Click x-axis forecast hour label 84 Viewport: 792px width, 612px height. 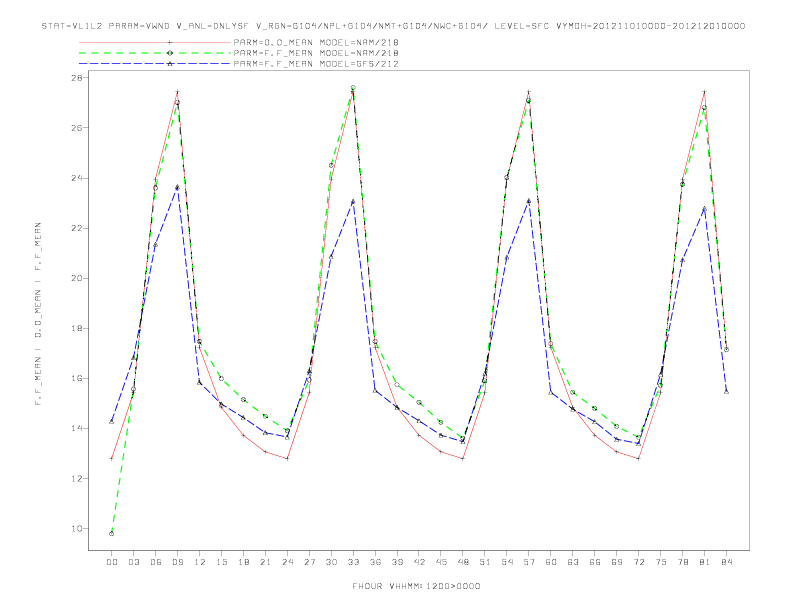tap(727, 562)
